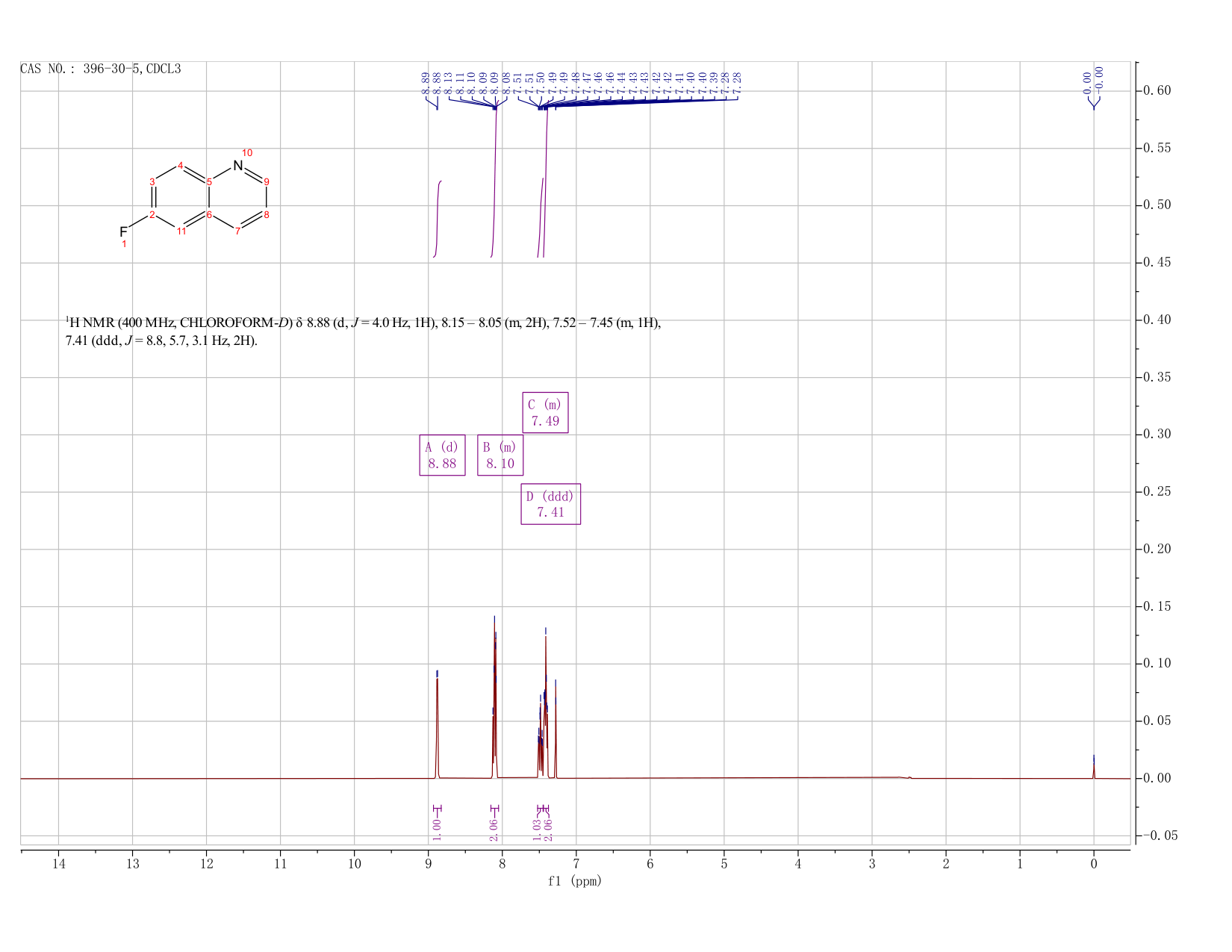Select the multiplet box B (m) 8.10

500,455
